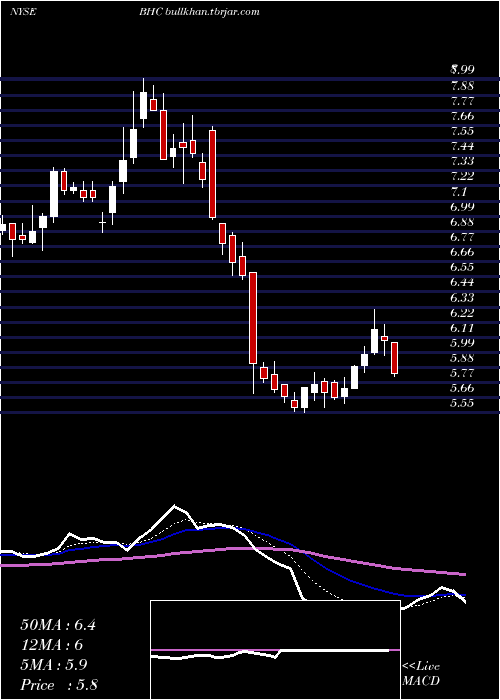500x700 pixels.
Task: Click the NYSE exchange label
Action: [x=22, y=12]
